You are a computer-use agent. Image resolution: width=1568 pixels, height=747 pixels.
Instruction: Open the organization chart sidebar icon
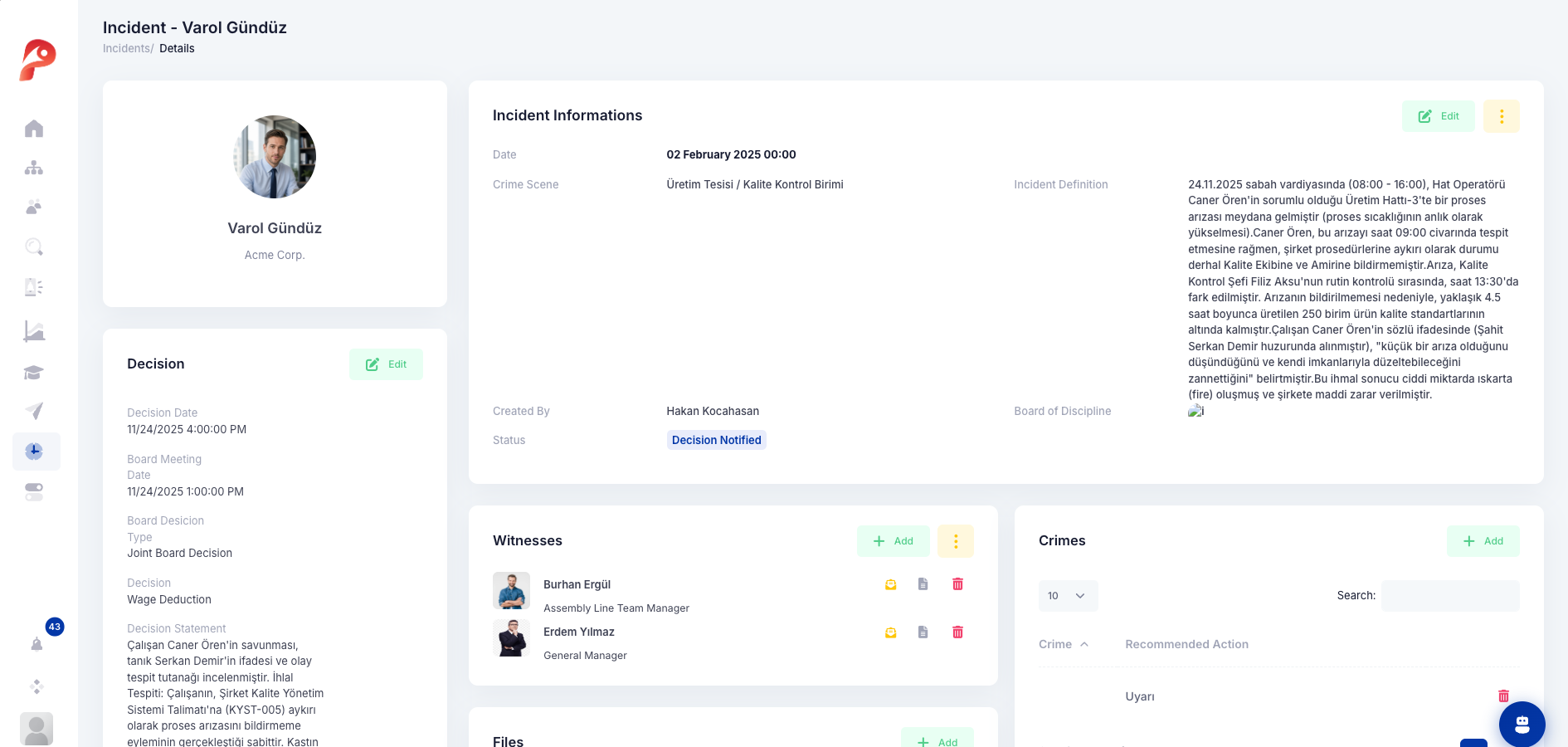point(34,168)
